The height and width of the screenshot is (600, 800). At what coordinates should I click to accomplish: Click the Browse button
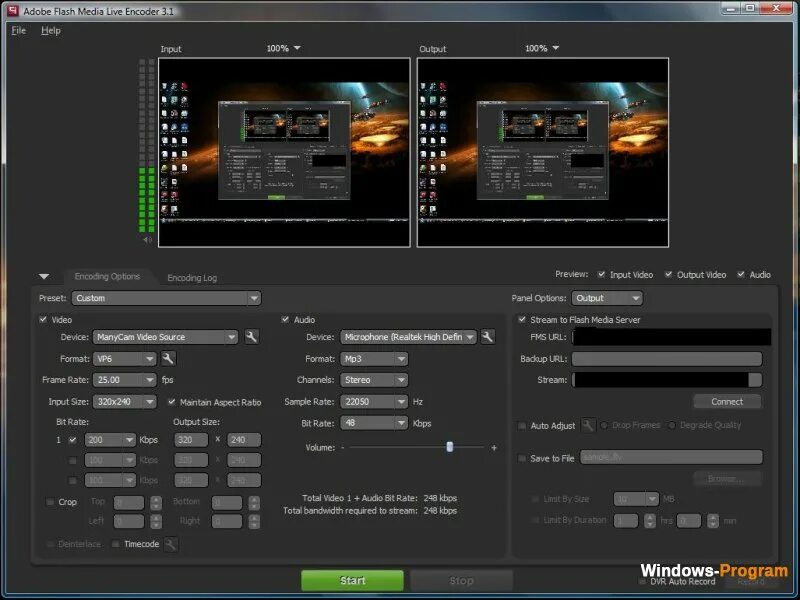(727, 479)
